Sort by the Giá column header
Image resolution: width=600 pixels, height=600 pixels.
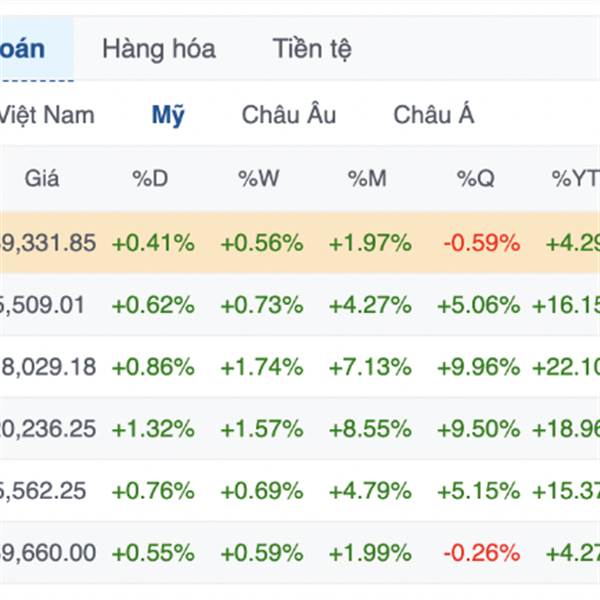pyautogui.click(x=42, y=179)
